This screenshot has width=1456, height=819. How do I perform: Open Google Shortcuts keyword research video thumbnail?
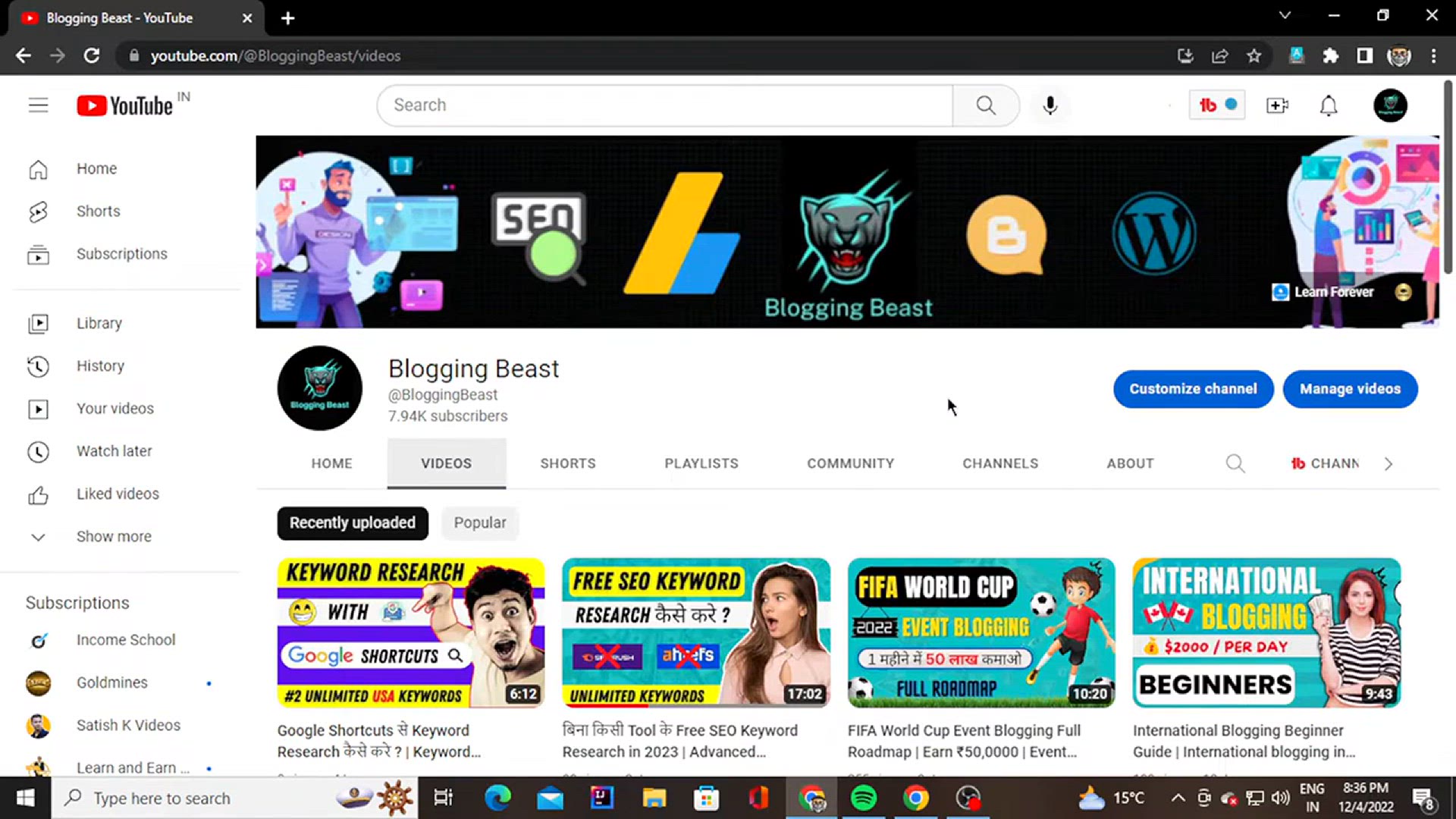click(x=411, y=633)
